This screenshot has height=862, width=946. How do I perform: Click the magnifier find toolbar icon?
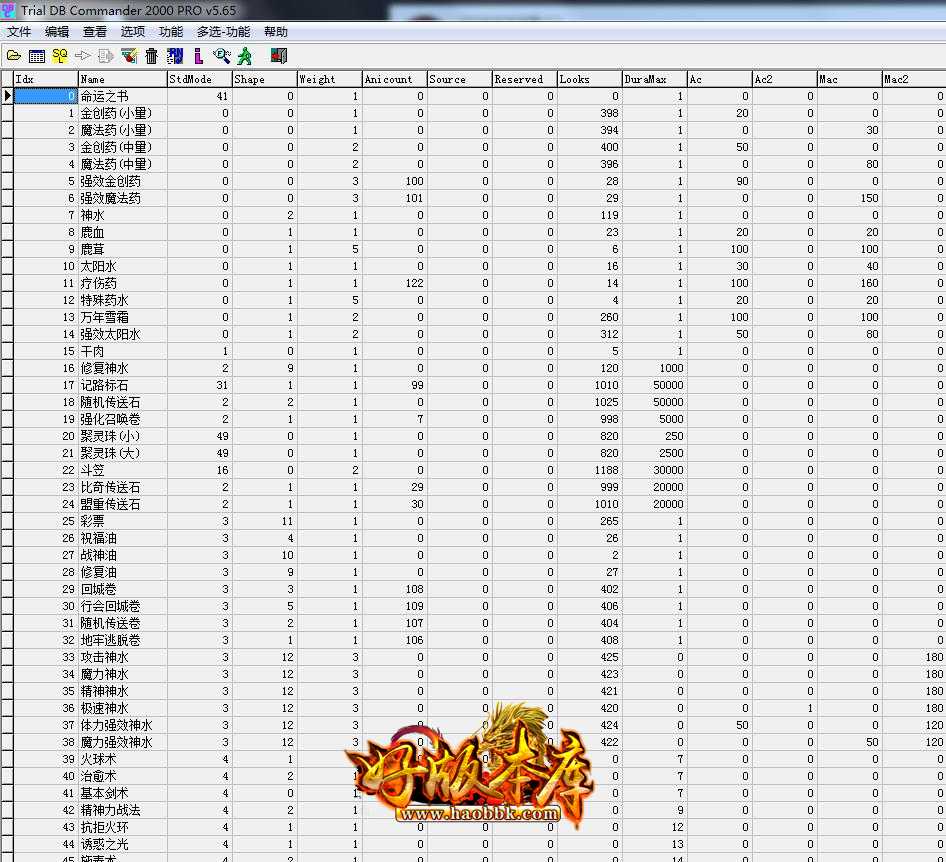point(221,56)
